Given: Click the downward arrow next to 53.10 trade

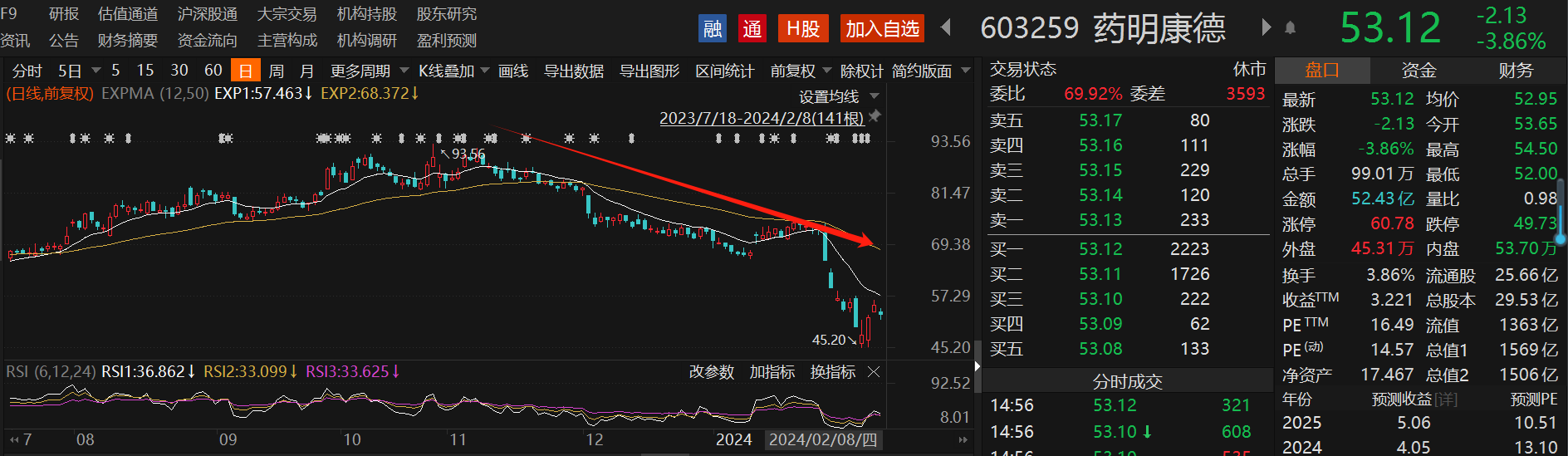Looking at the screenshot, I should 1147,432.
